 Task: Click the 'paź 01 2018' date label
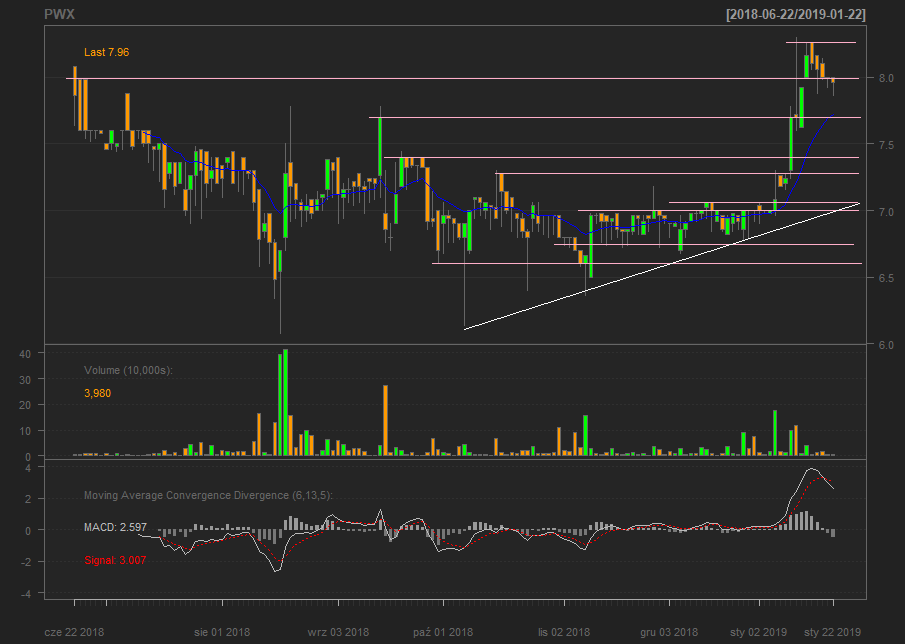(443, 632)
